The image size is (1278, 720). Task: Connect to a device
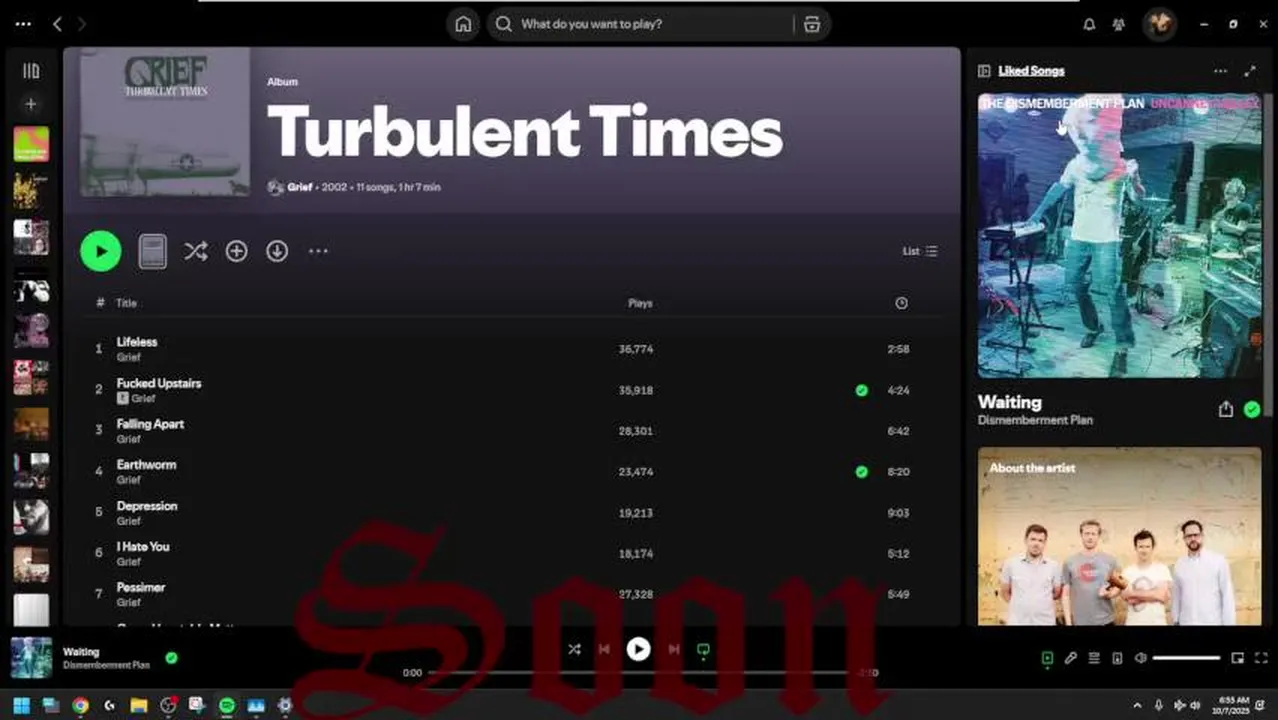1117,658
